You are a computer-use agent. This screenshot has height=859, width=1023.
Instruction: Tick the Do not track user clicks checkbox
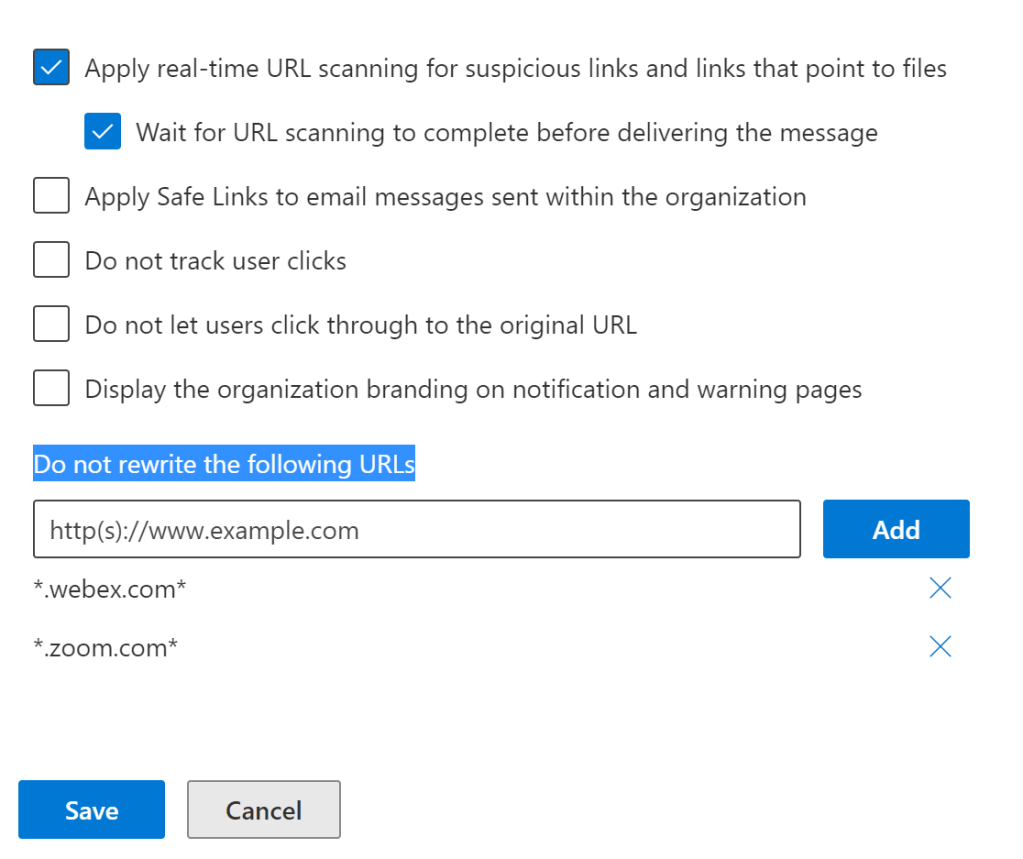tap(51, 261)
